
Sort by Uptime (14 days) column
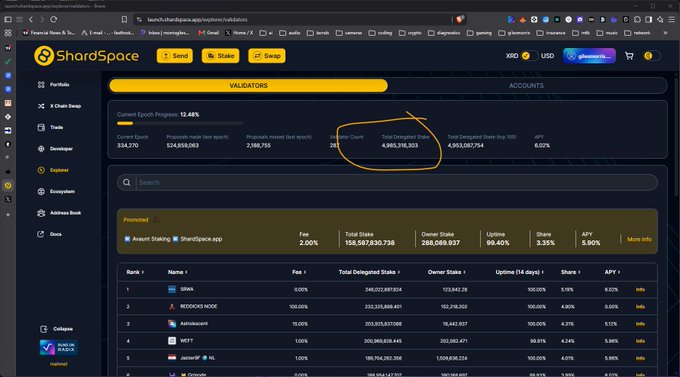[x=520, y=272]
